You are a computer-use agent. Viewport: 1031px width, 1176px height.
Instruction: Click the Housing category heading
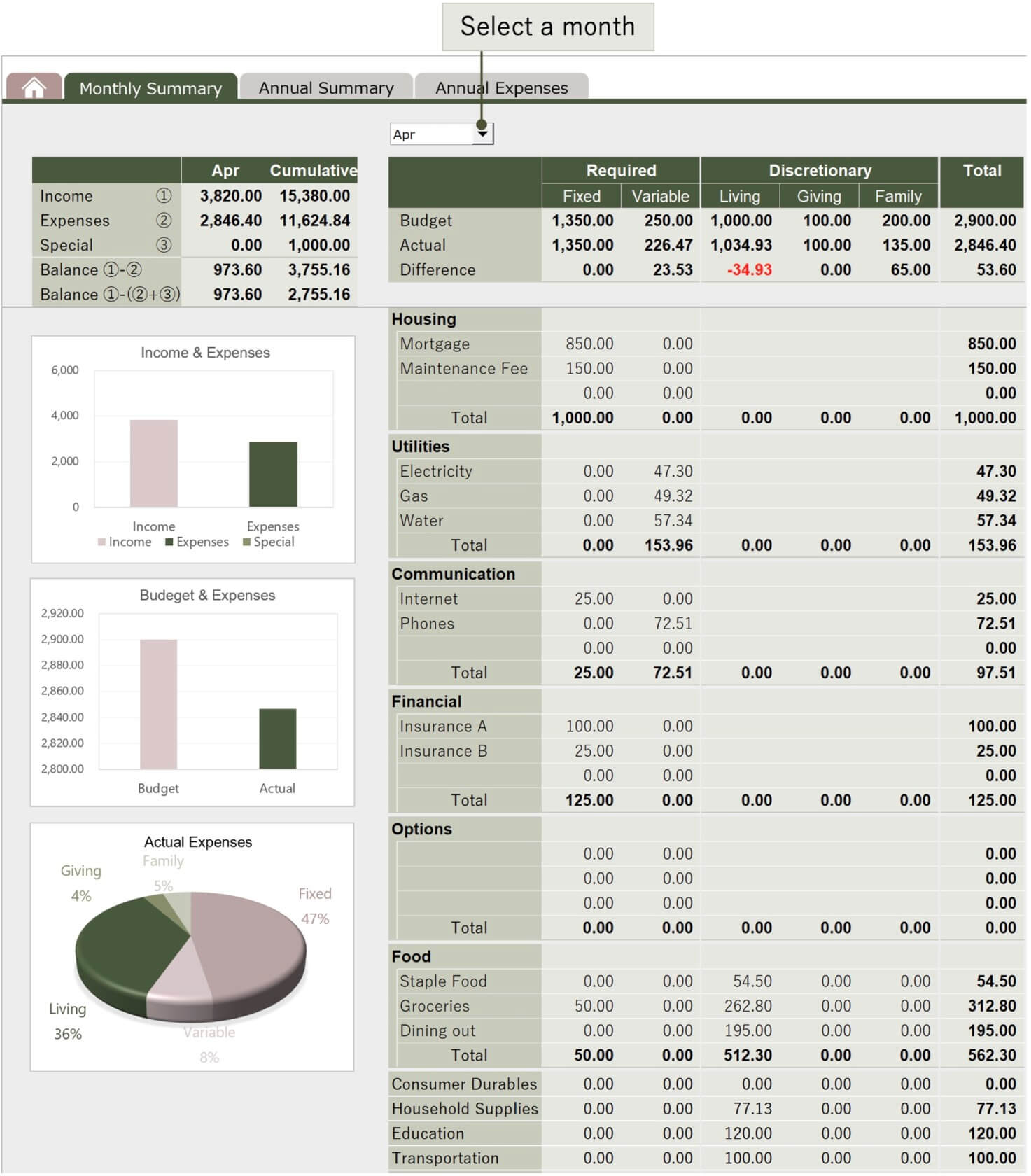tap(424, 319)
